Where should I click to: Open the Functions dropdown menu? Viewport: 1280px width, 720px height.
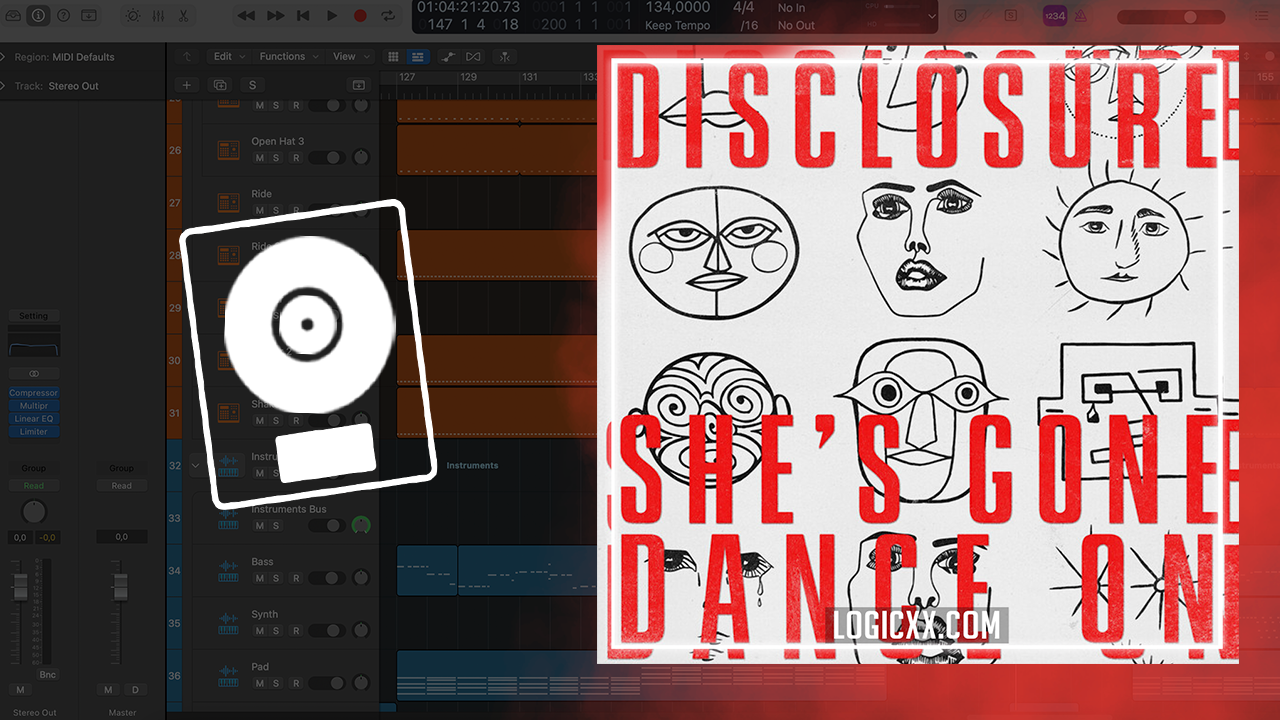(x=287, y=57)
